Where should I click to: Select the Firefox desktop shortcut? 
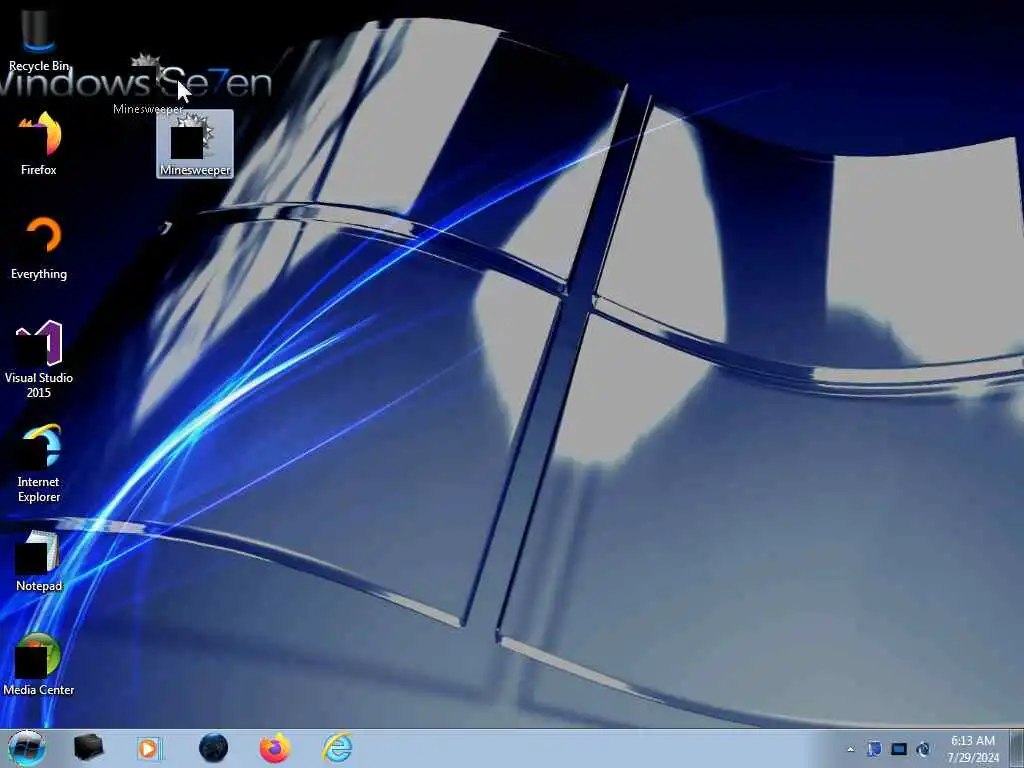point(39,144)
